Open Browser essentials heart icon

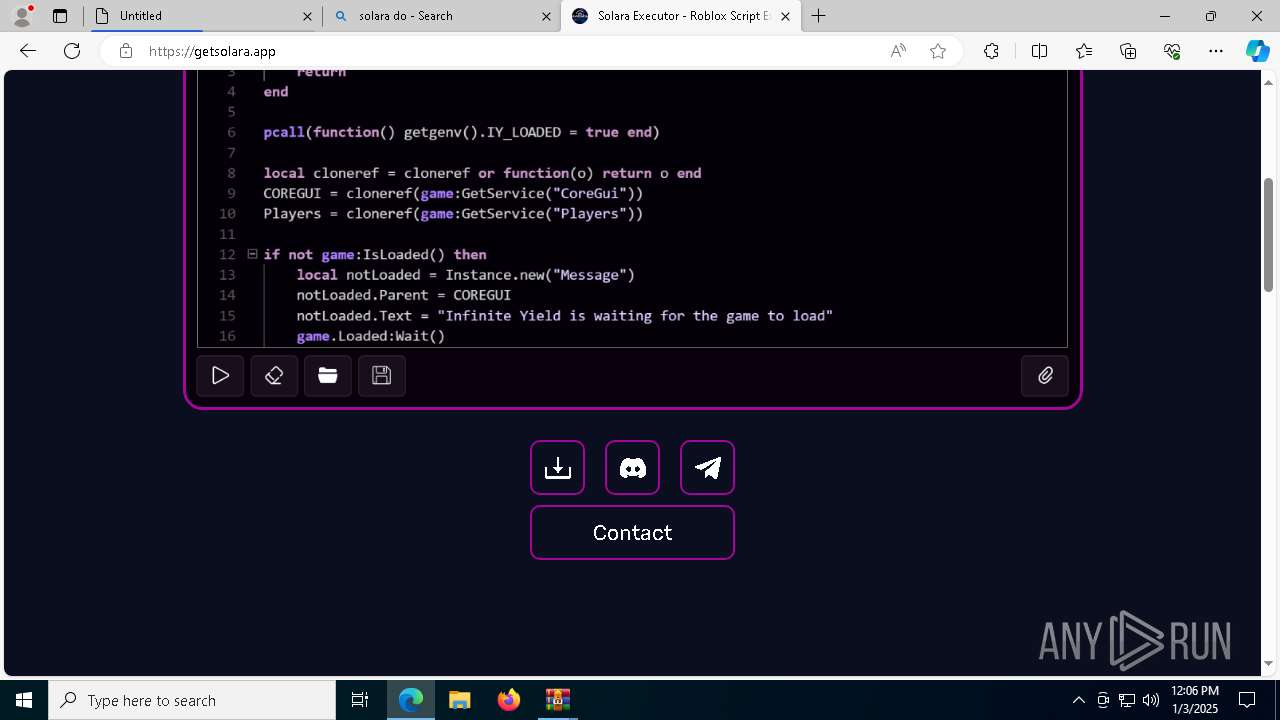pyautogui.click(x=1172, y=51)
